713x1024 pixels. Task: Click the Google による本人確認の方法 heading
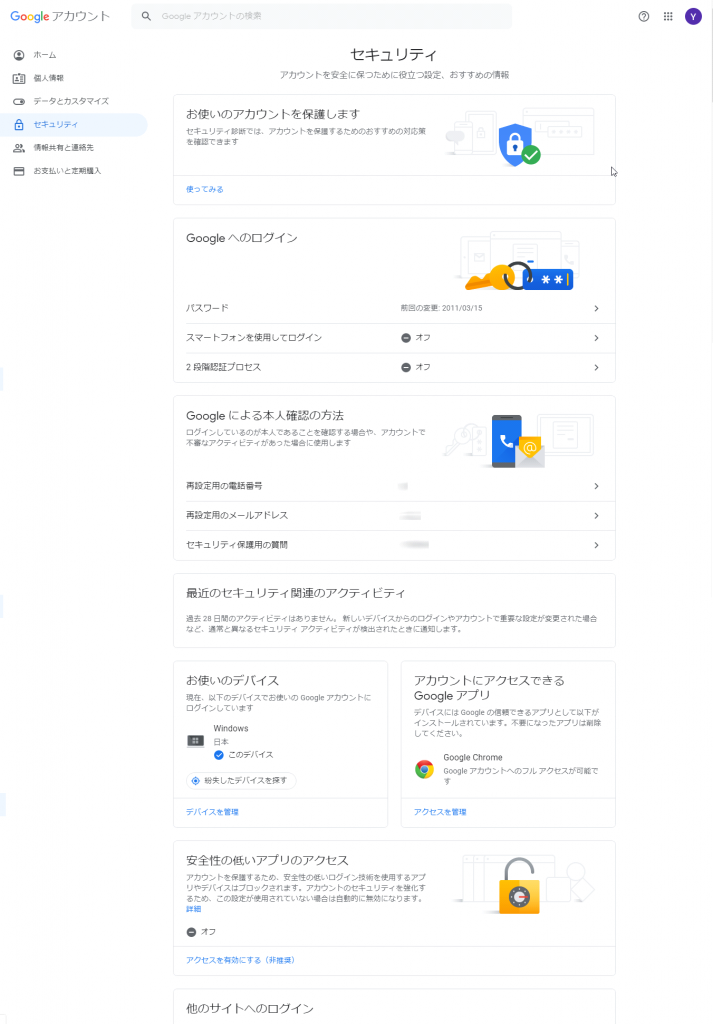pos(264,416)
